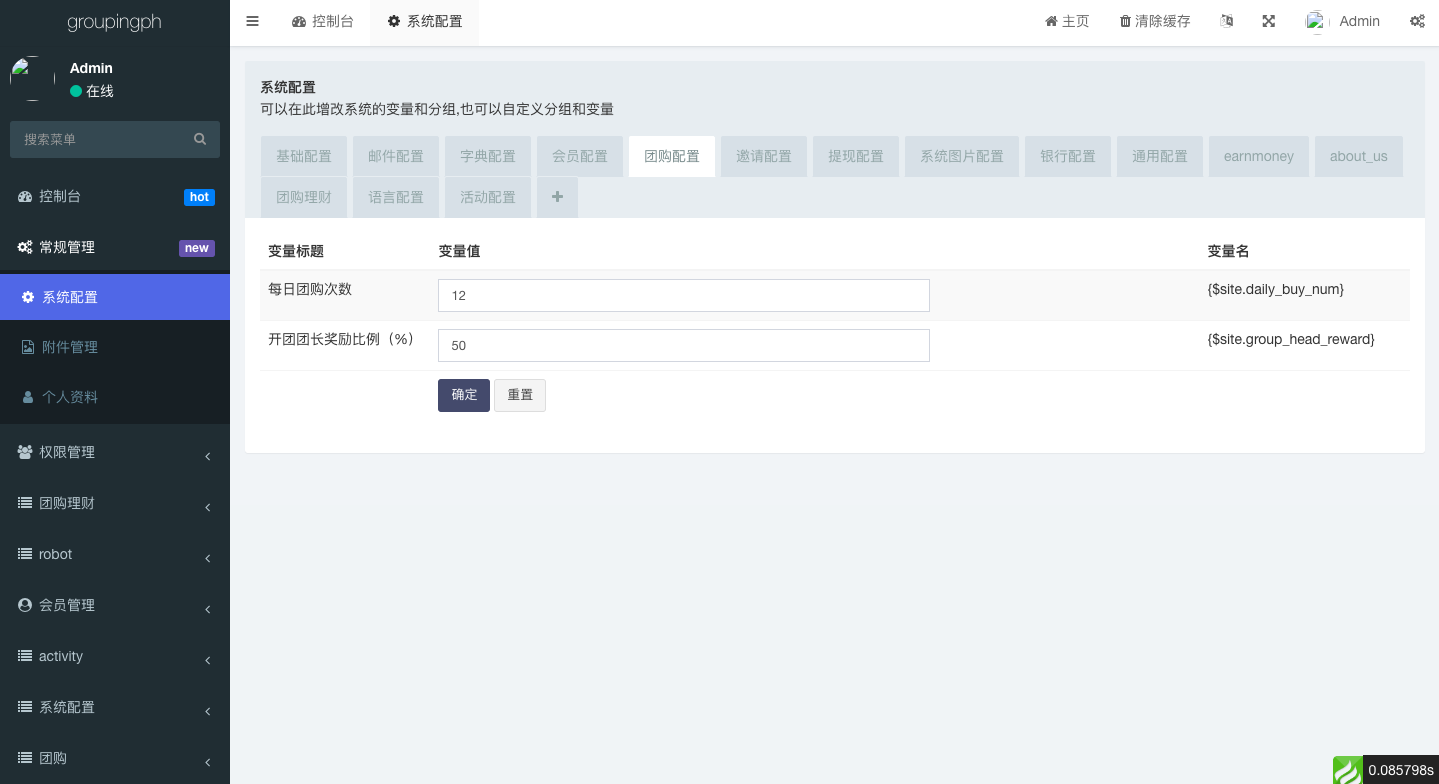1439x784 pixels.
Task: Open the settings cogs icon at top right
Action: 1417,21
